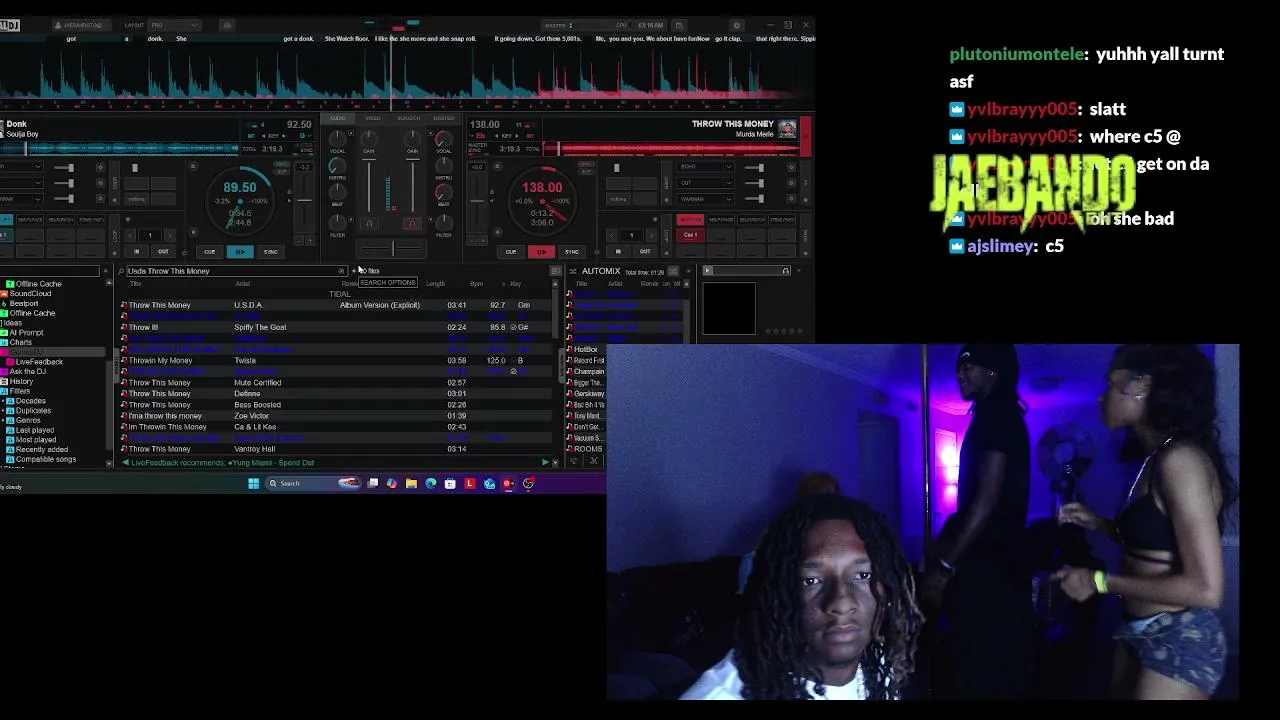The height and width of the screenshot is (720, 1280).
Task: Set loop OUT on the left deck
Action: coord(163,252)
